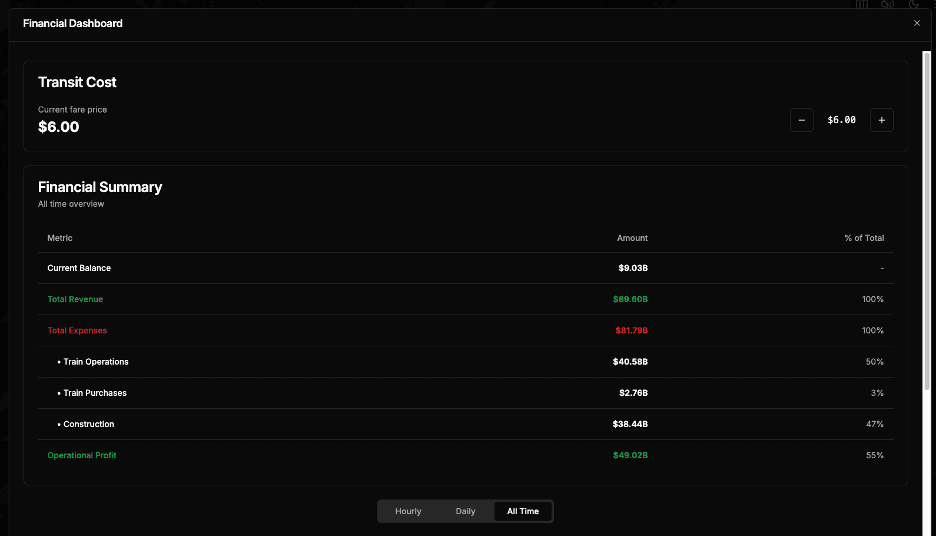Click the dashboard's vertical scrollbar

926,221
